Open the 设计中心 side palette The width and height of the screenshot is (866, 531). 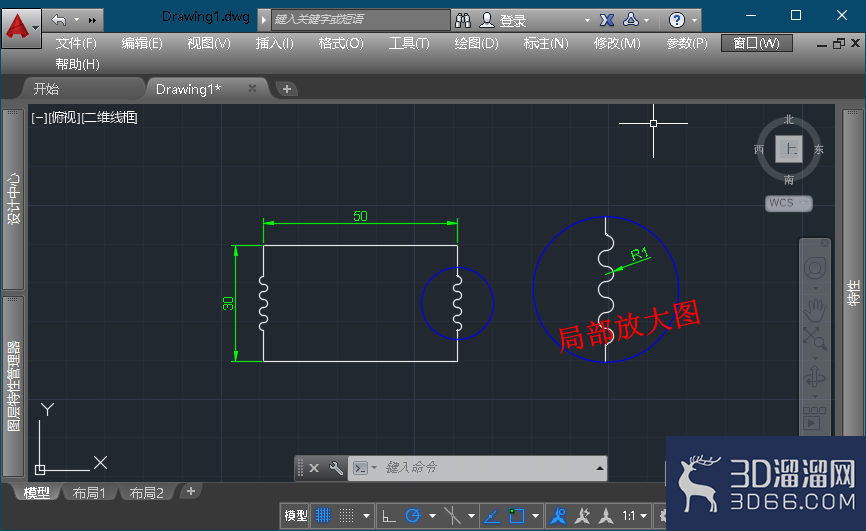[x=13, y=199]
